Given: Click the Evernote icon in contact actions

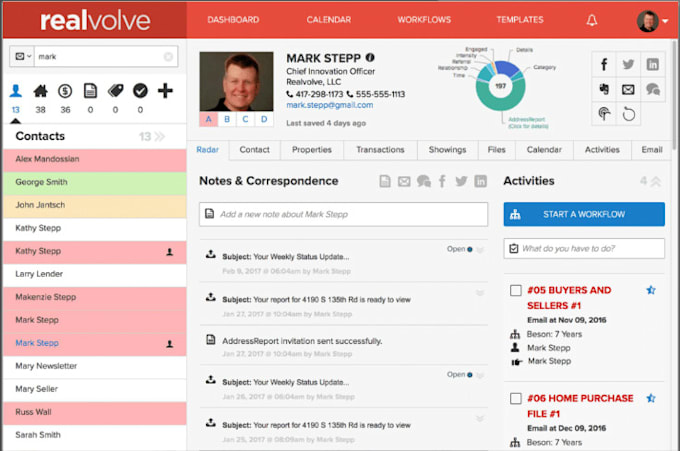Looking at the screenshot, I should tap(604, 89).
